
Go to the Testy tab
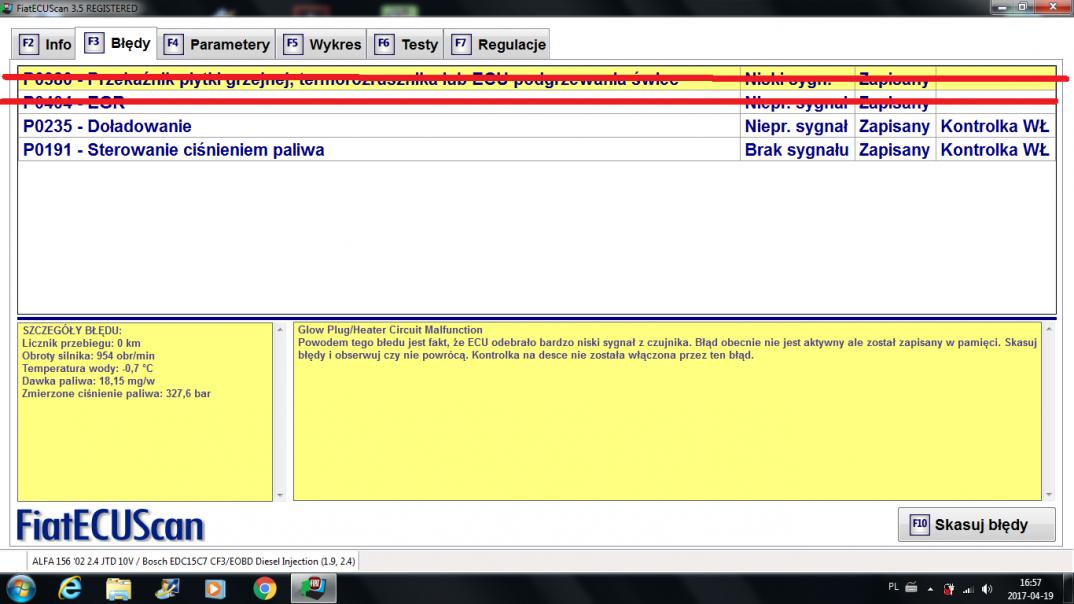[406, 45]
